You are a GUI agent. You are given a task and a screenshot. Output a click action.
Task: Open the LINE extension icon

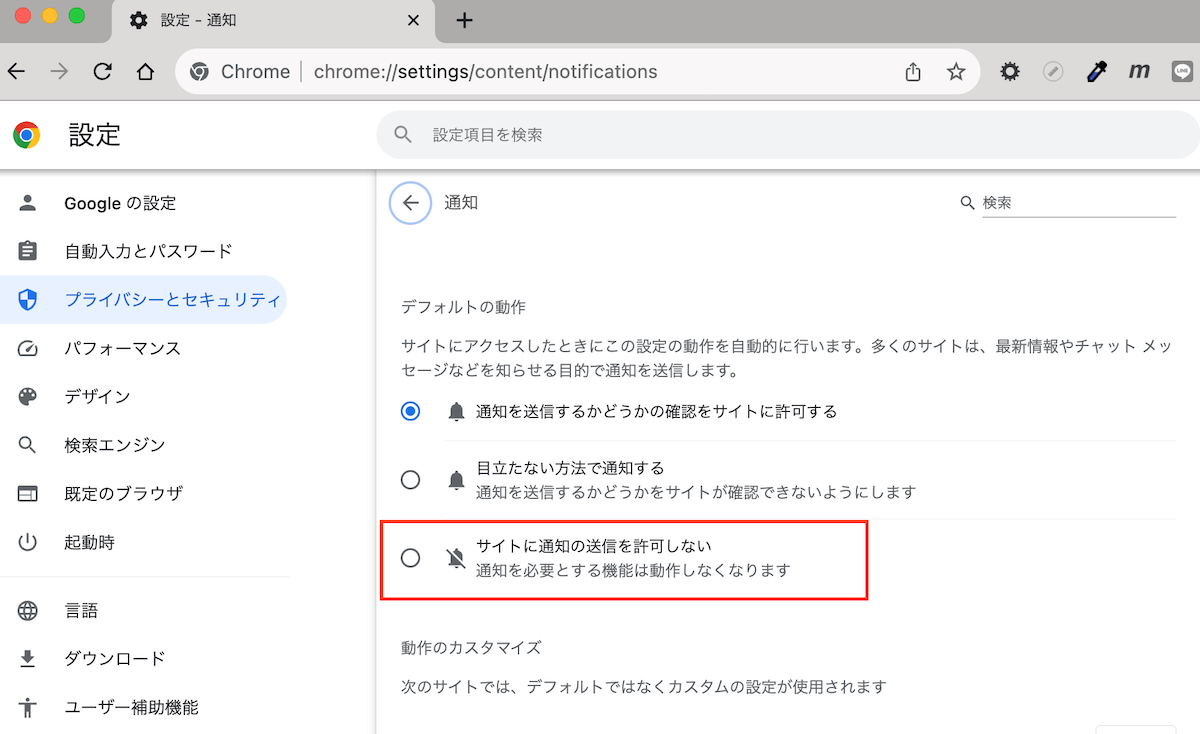click(1183, 72)
